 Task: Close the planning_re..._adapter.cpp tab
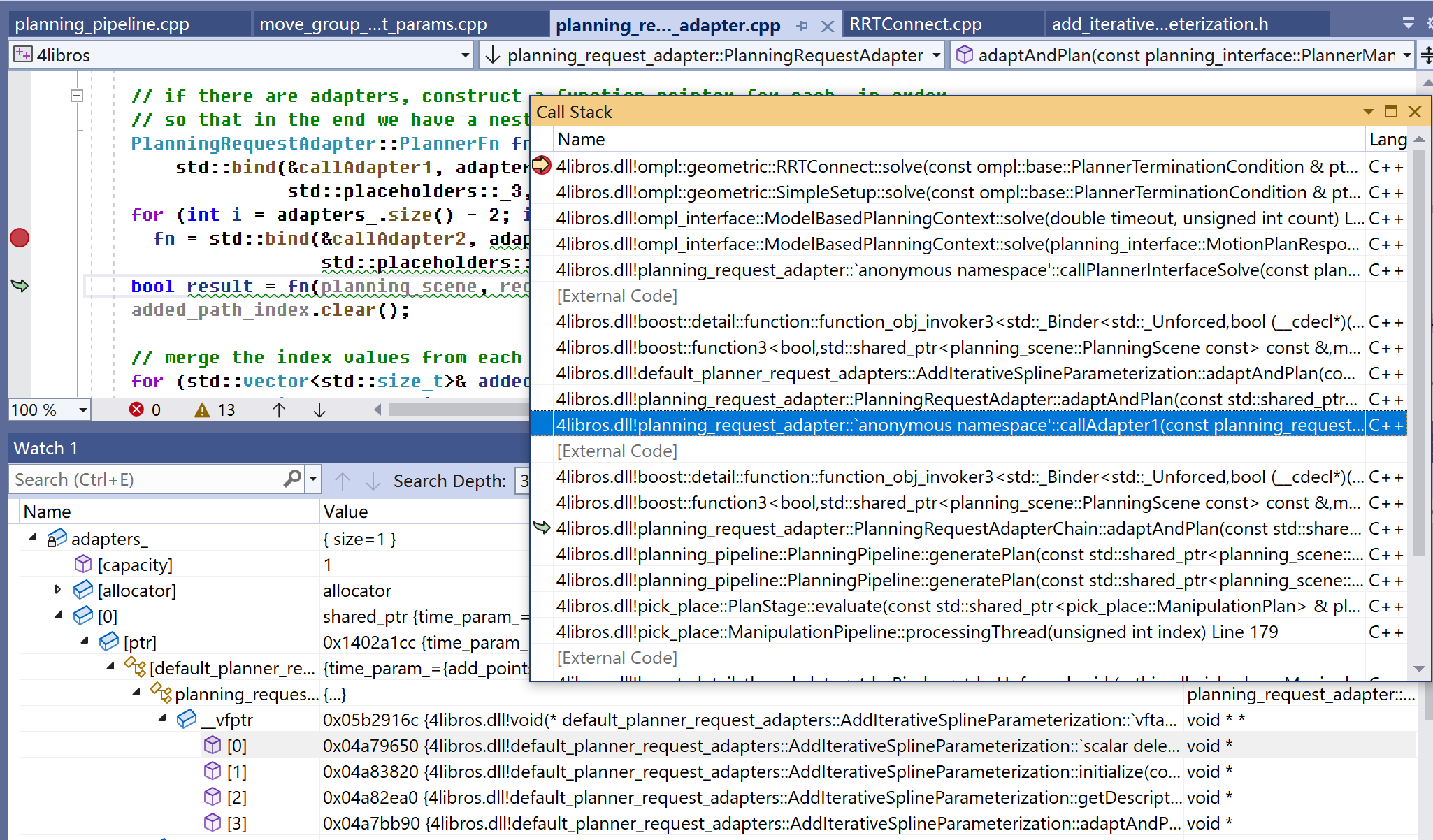click(828, 27)
